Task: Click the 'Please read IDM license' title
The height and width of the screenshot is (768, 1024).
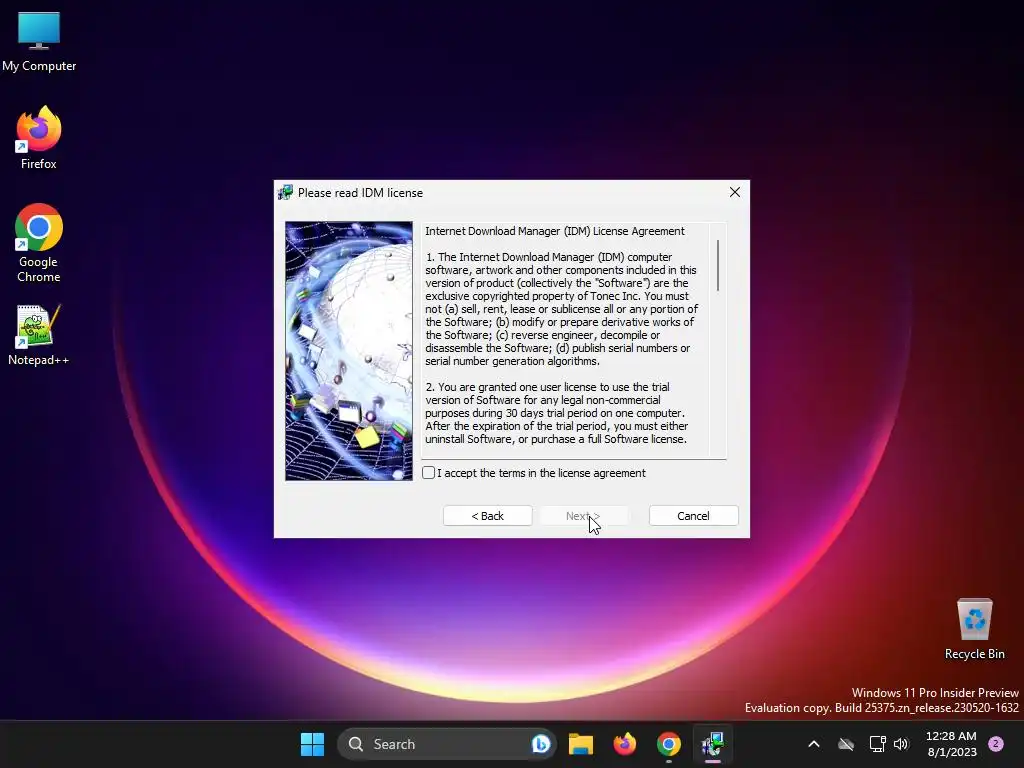Action: pos(360,193)
